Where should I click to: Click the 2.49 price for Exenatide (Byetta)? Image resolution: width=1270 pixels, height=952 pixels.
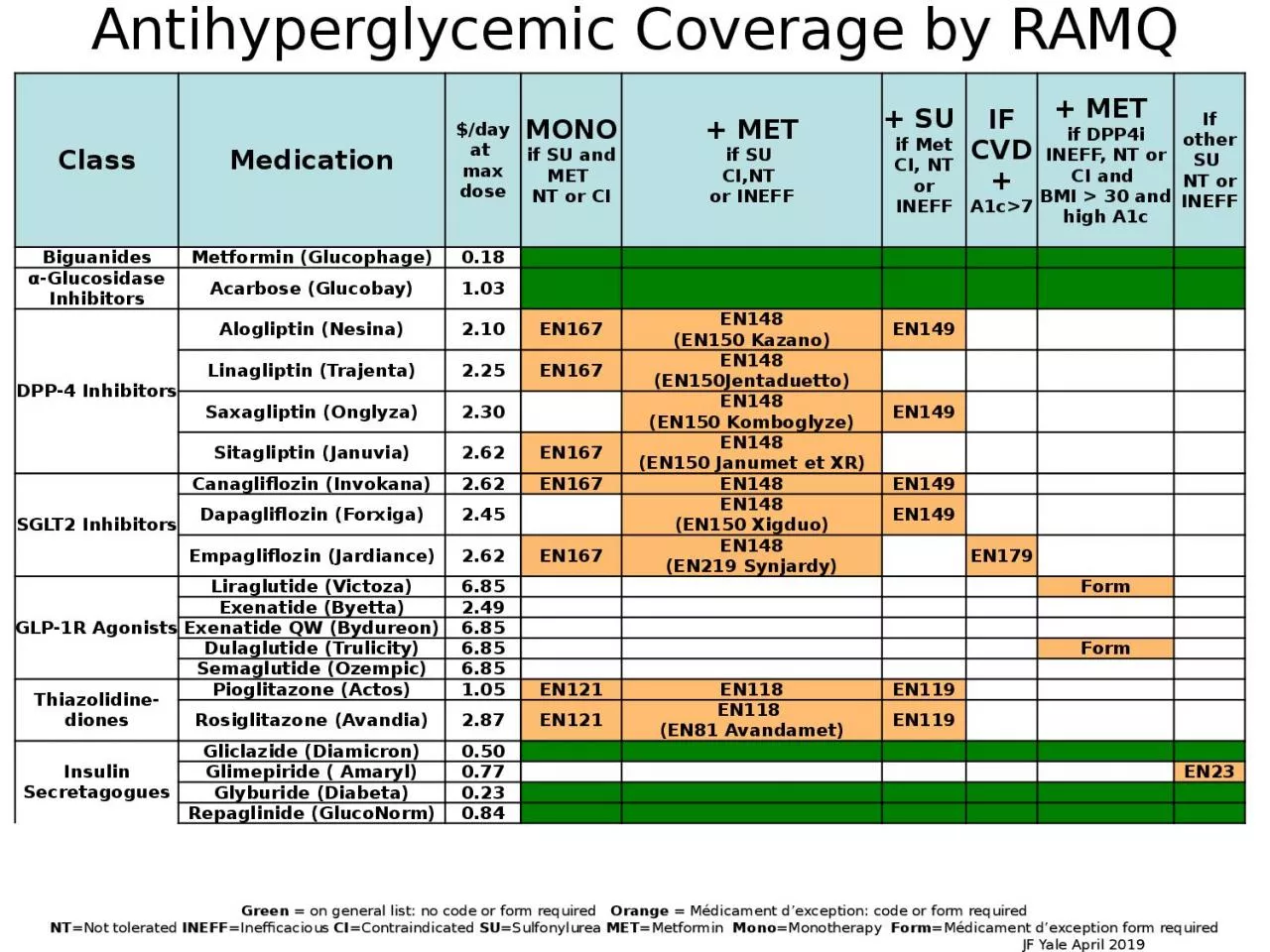pyautogui.click(x=483, y=607)
